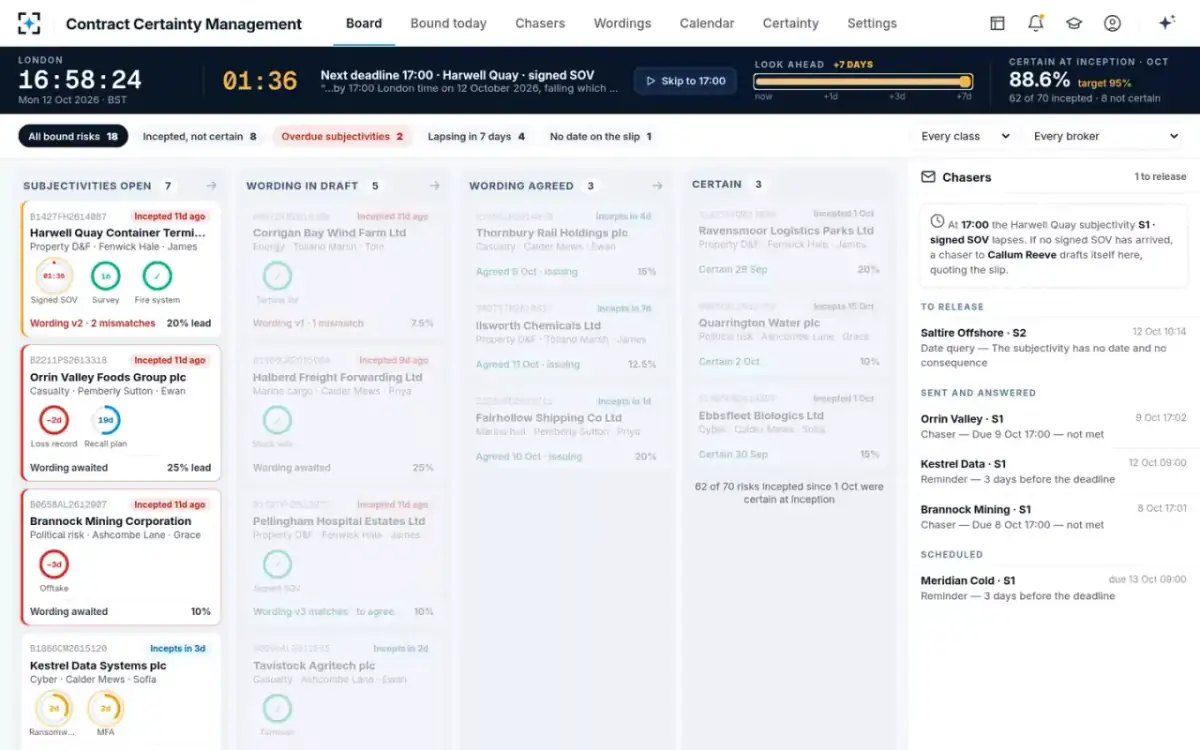Set look ahead to the +3d mark

coord(897,96)
